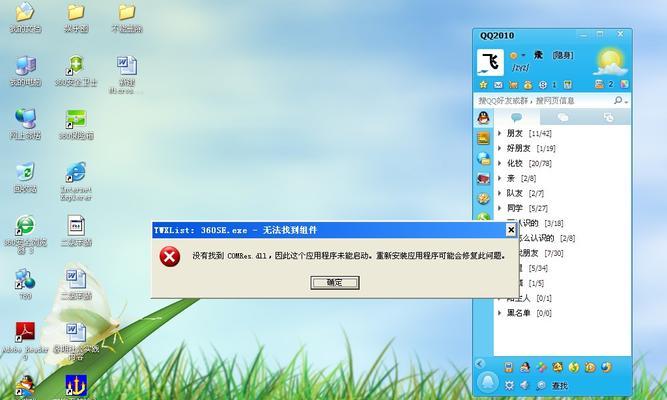This screenshot has height=400, width=667.
Task: Collapse app bar with left arrow in QQ
Action: [480, 364]
